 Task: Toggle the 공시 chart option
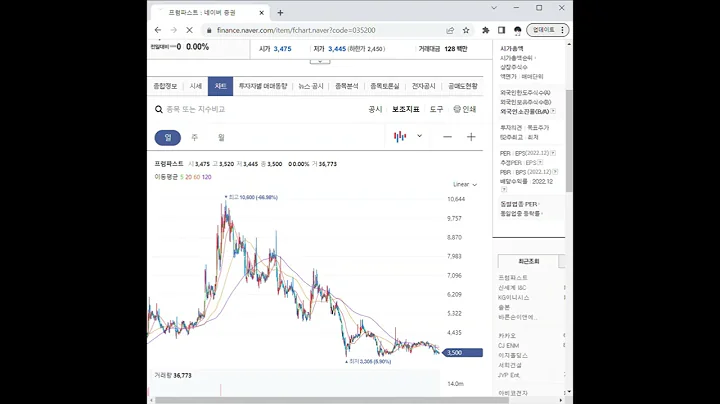[x=375, y=109]
